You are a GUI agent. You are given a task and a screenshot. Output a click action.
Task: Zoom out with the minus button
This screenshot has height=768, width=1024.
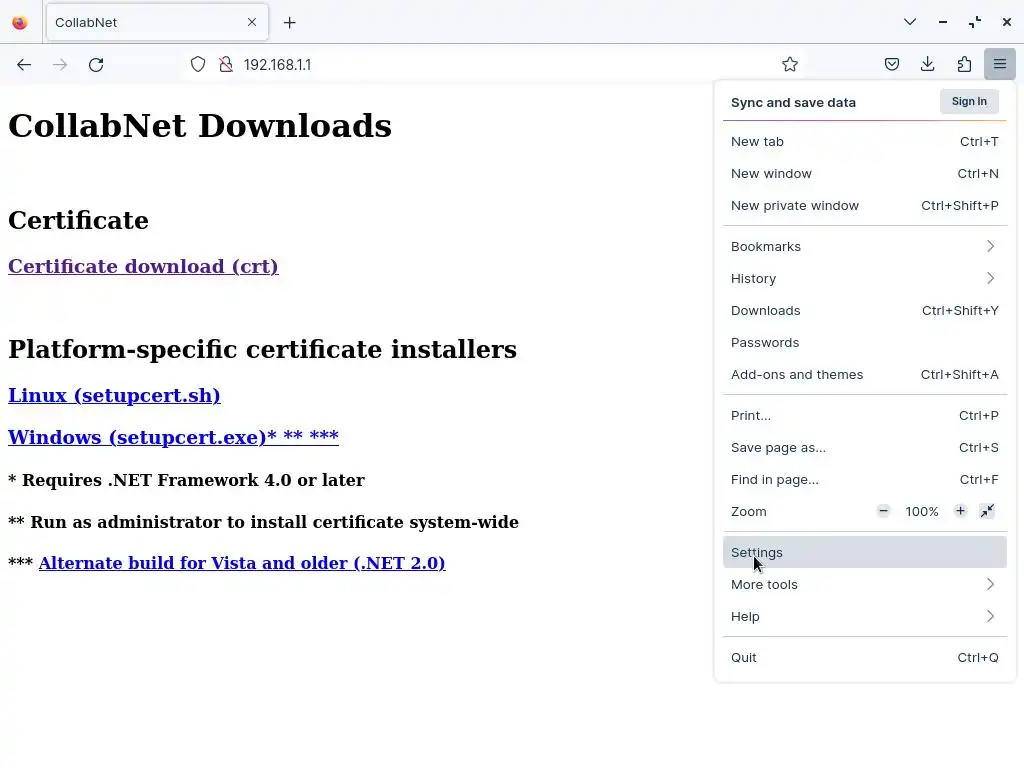point(884,511)
